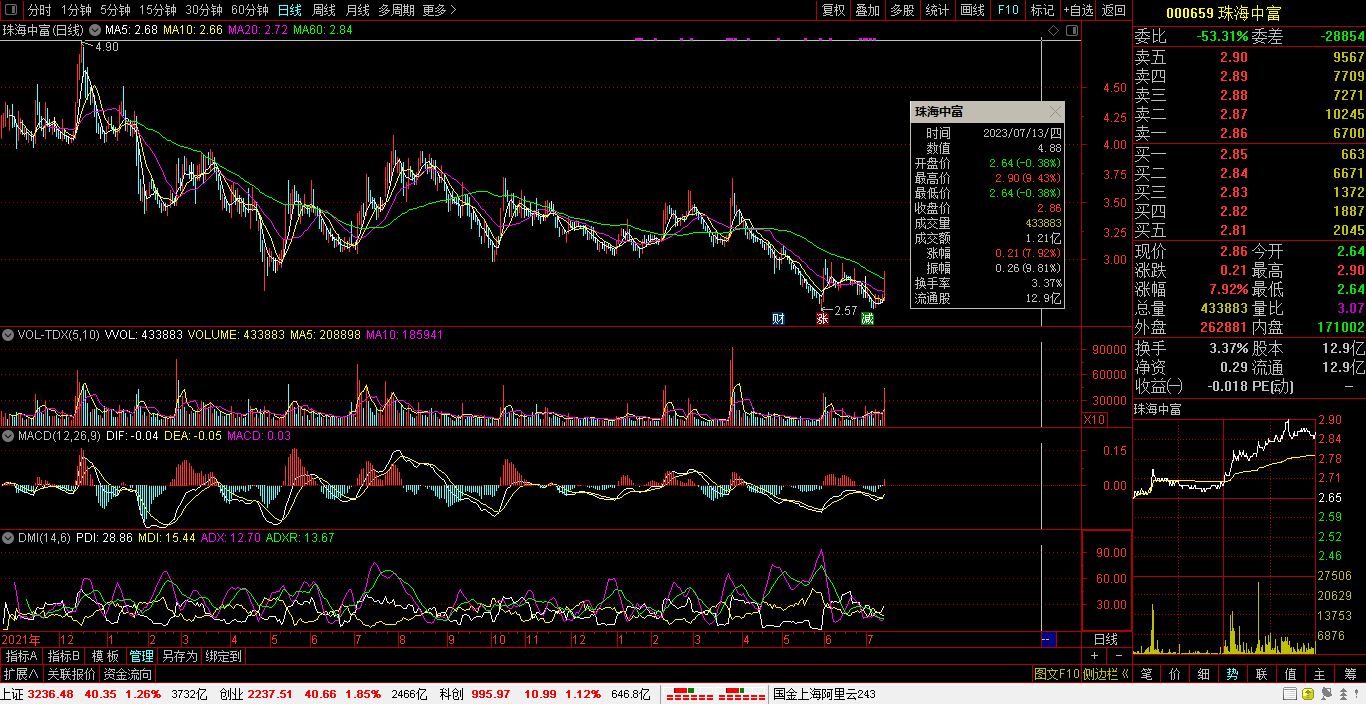Open the 指标A tab

(x=21, y=656)
